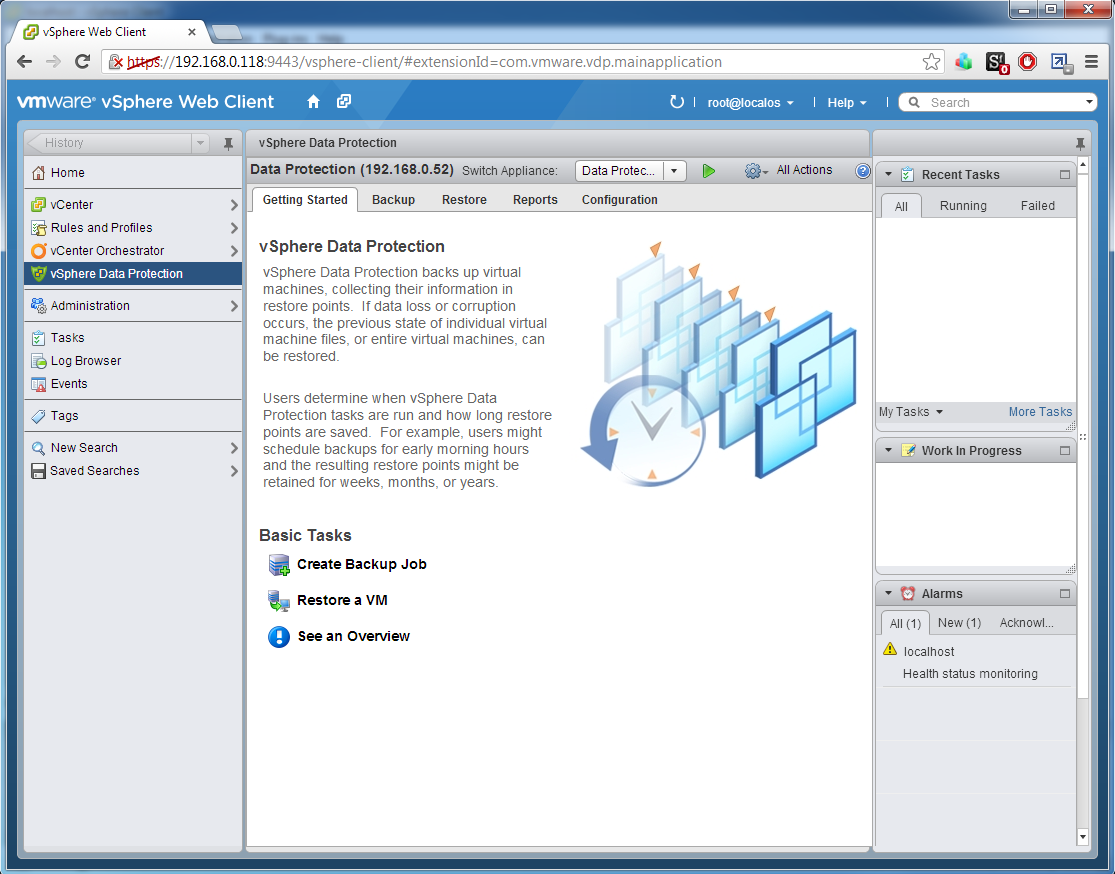
Task: Switch to the Configuration tab
Action: tap(619, 200)
